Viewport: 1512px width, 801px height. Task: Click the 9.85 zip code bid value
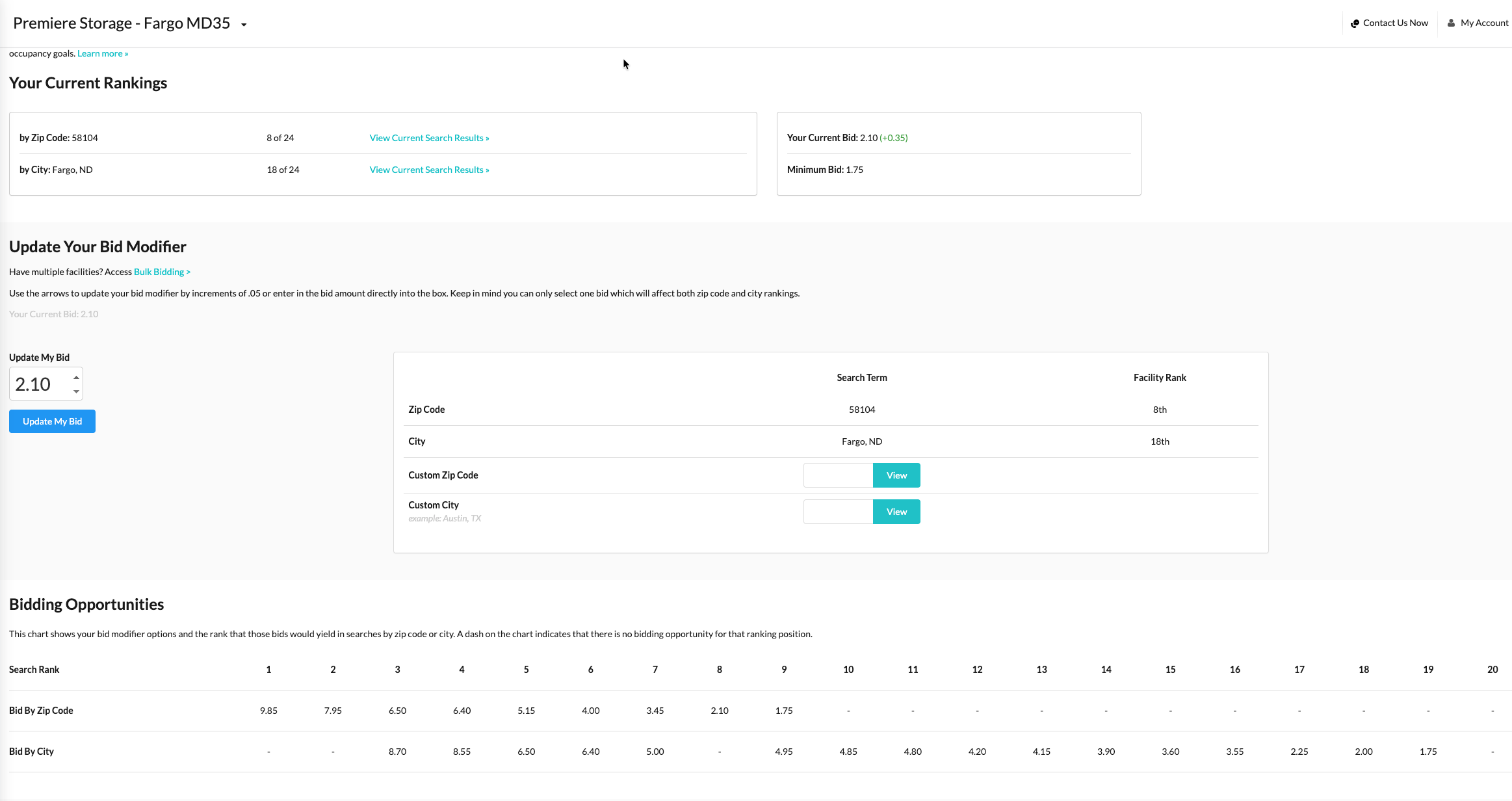coord(268,711)
